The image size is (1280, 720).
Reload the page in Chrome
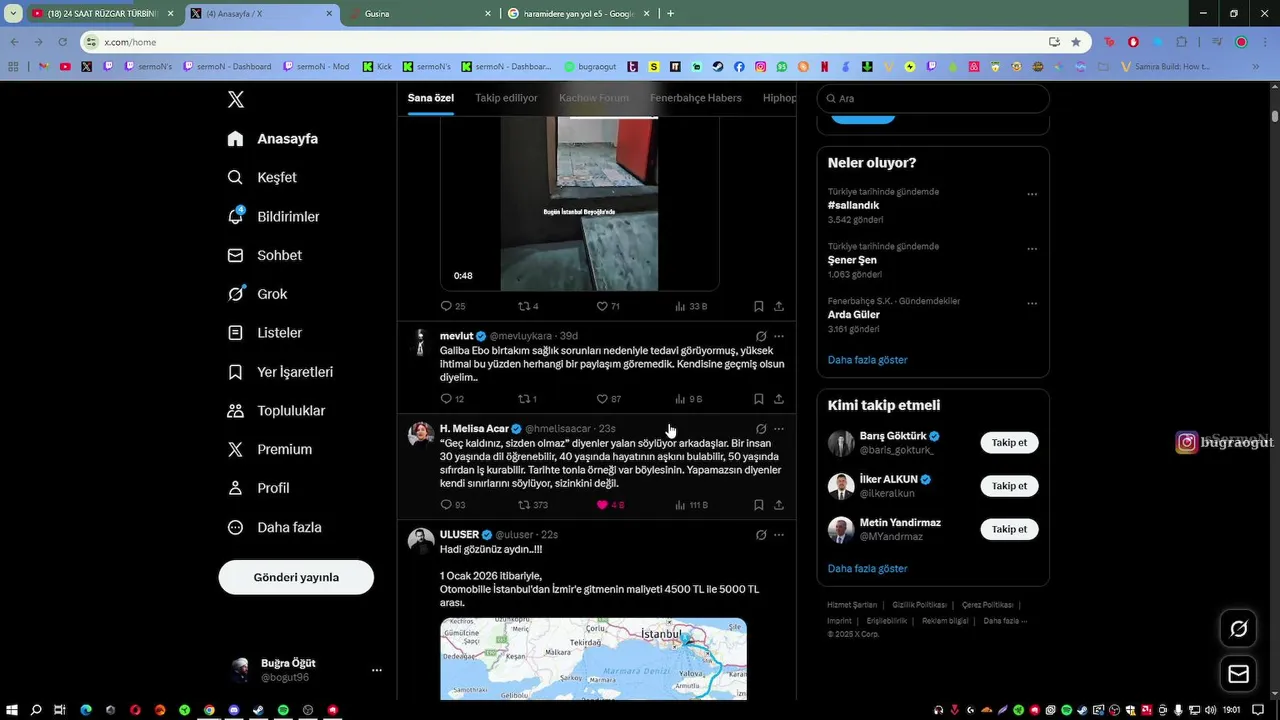click(x=62, y=42)
